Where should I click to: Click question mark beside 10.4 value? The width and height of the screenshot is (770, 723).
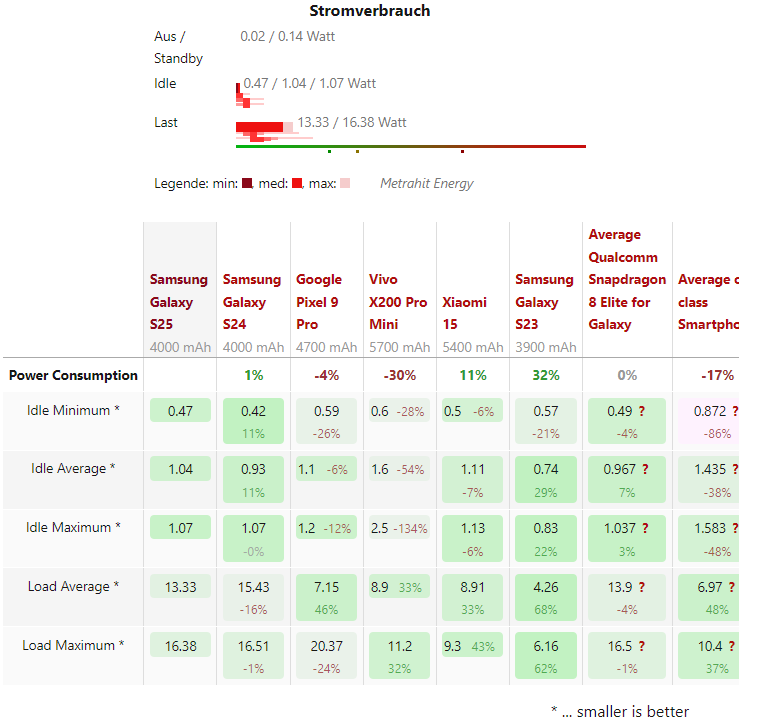(732, 646)
